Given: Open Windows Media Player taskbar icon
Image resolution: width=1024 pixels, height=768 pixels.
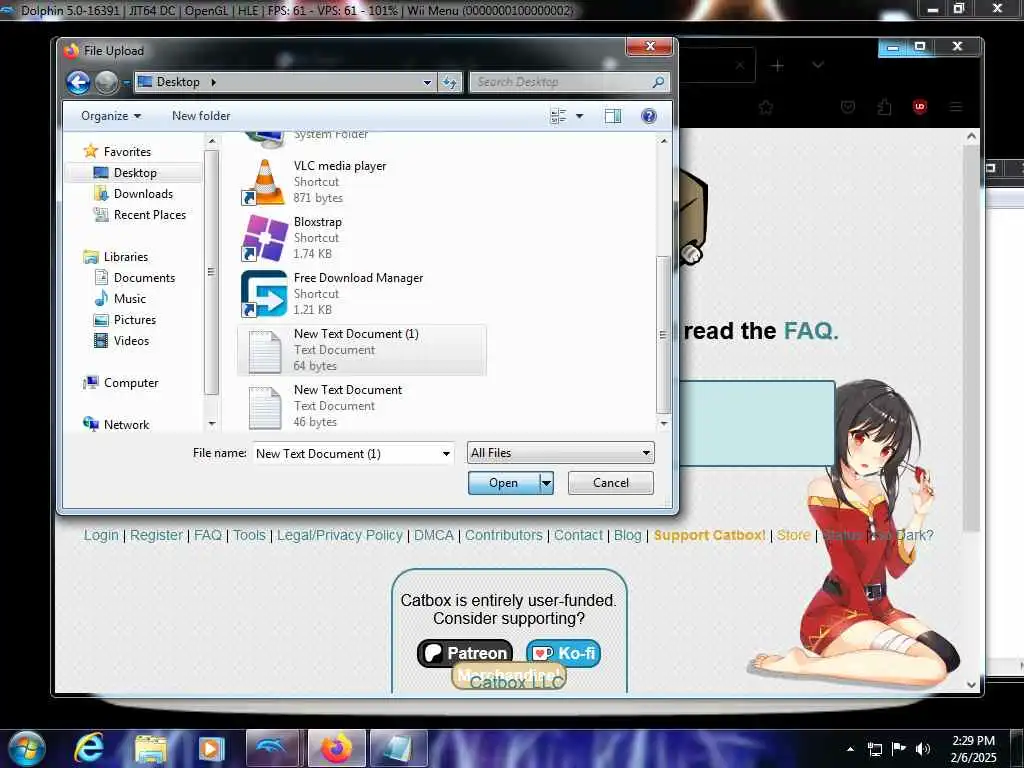Looking at the screenshot, I should (x=211, y=749).
